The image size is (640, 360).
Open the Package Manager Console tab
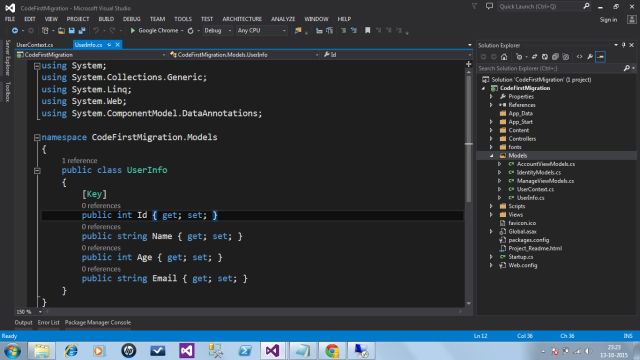click(98, 322)
